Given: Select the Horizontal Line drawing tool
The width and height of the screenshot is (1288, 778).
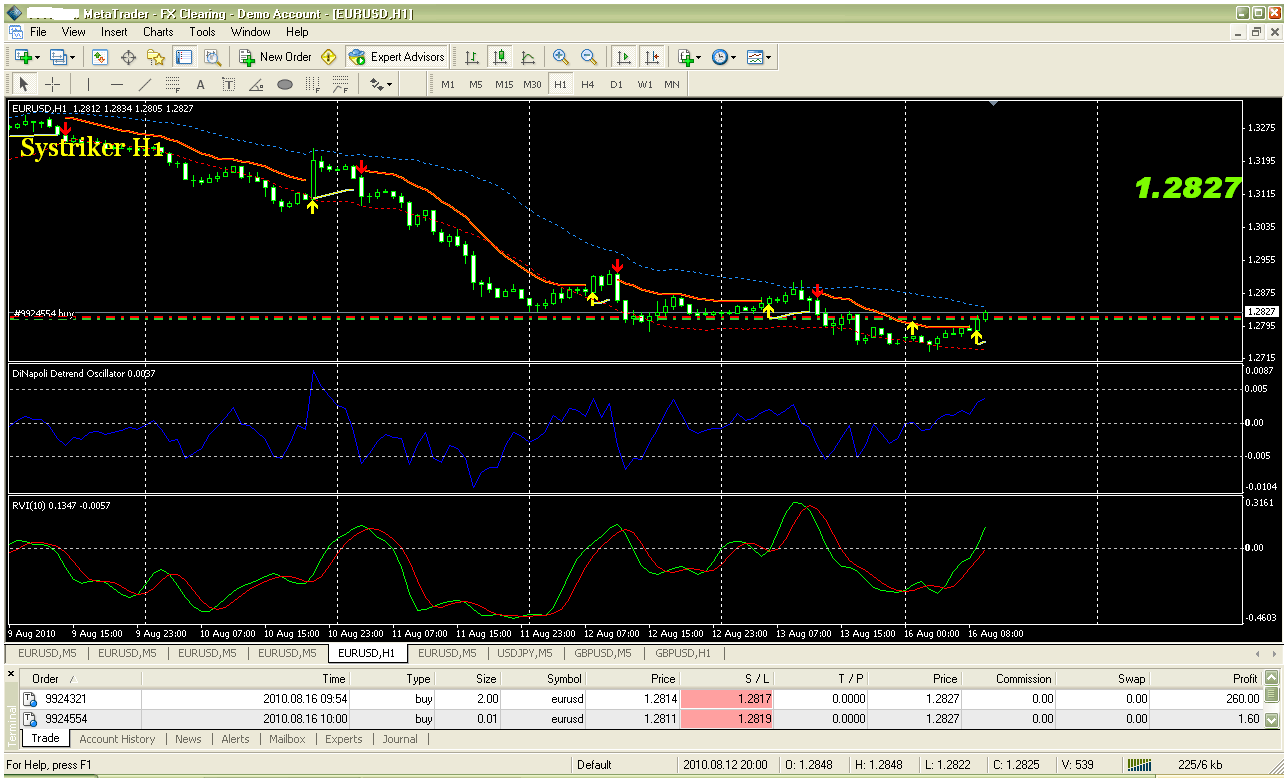Looking at the screenshot, I should (116, 84).
